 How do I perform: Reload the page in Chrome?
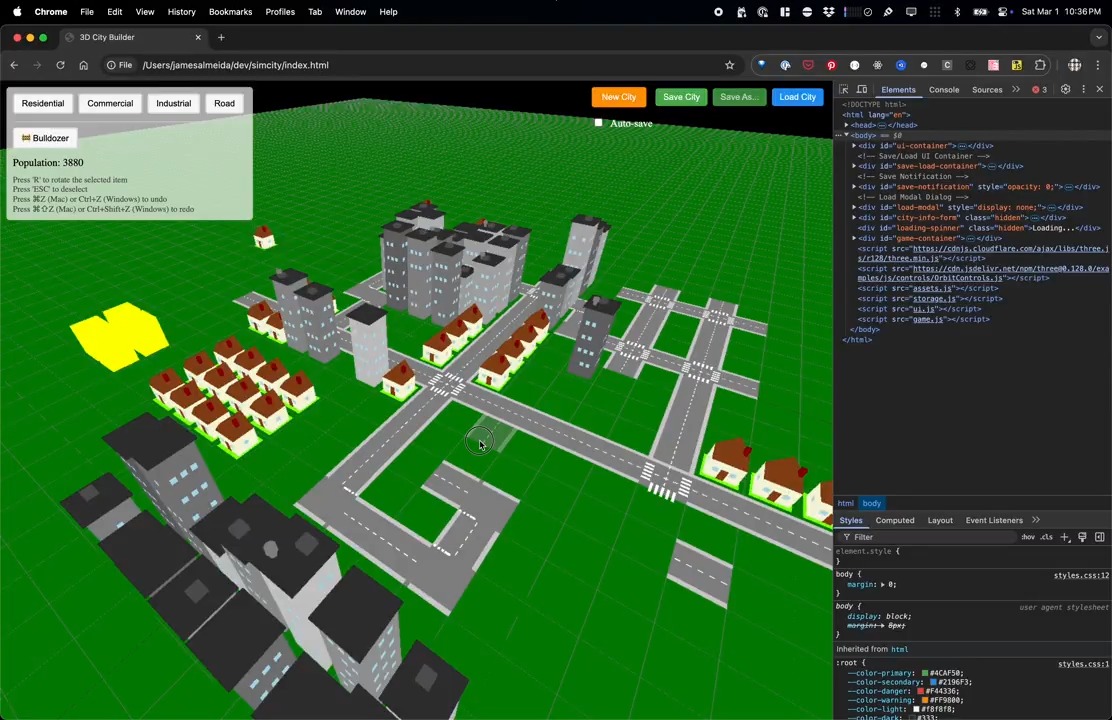tap(60, 65)
